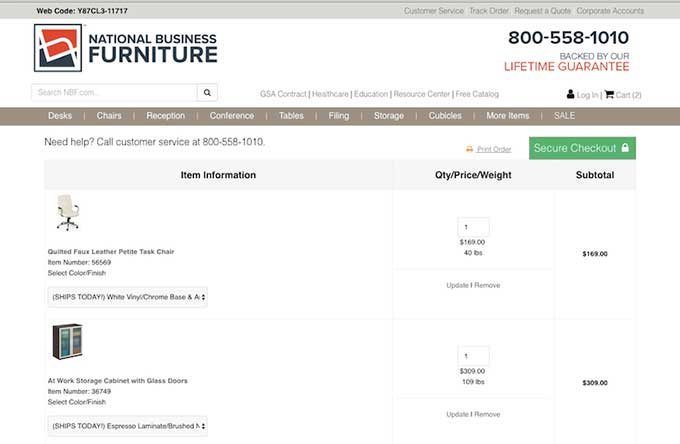Open the Resource Center link

click(422, 94)
